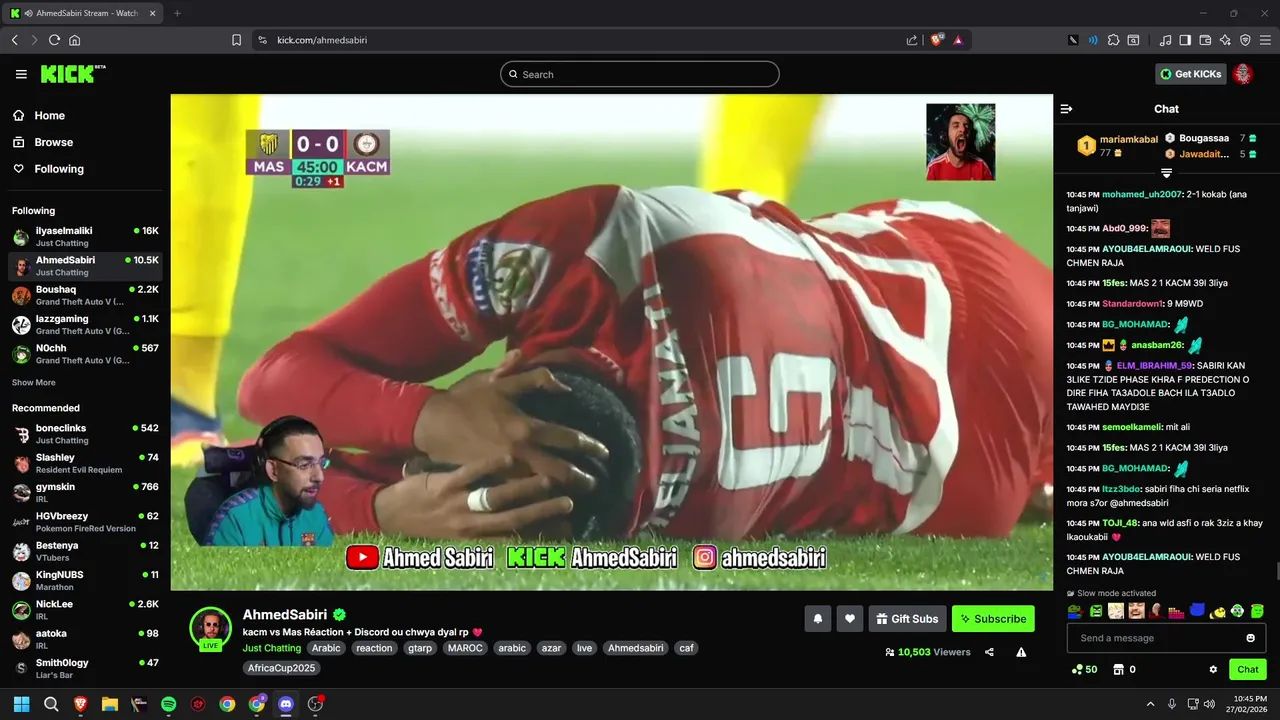The height and width of the screenshot is (720, 1280).
Task: Click the Get KICKs button
Action: pyautogui.click(x=1191, y=74)
